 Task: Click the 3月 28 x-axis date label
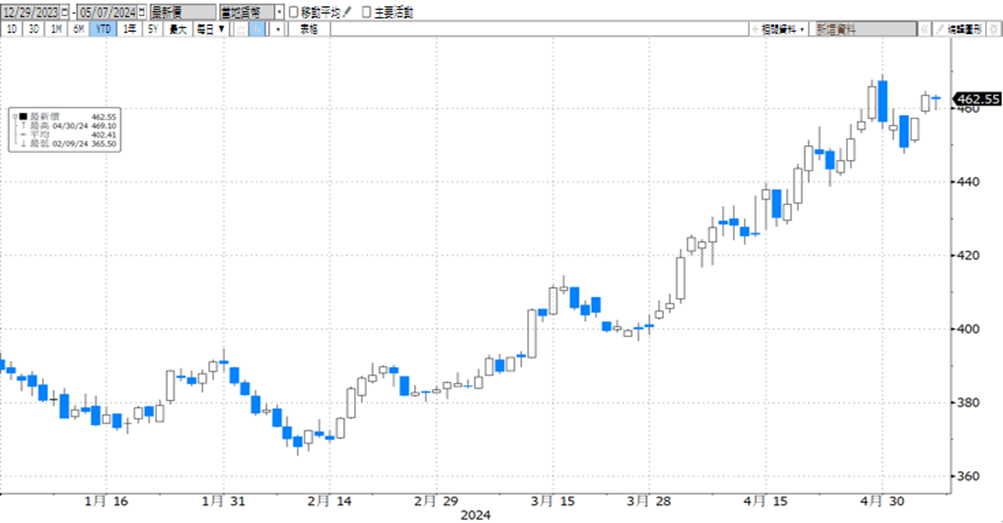[649, 501]
